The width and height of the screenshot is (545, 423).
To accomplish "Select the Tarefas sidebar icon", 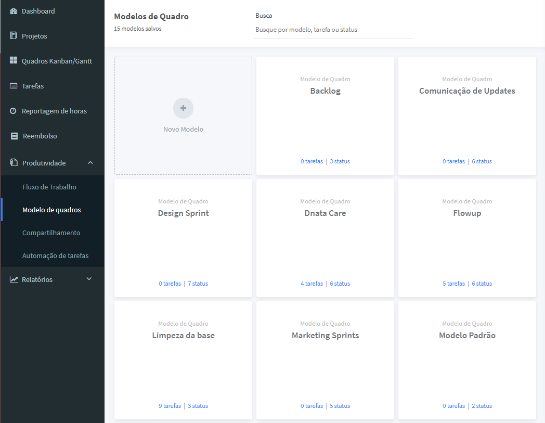I will coord(14,86).
